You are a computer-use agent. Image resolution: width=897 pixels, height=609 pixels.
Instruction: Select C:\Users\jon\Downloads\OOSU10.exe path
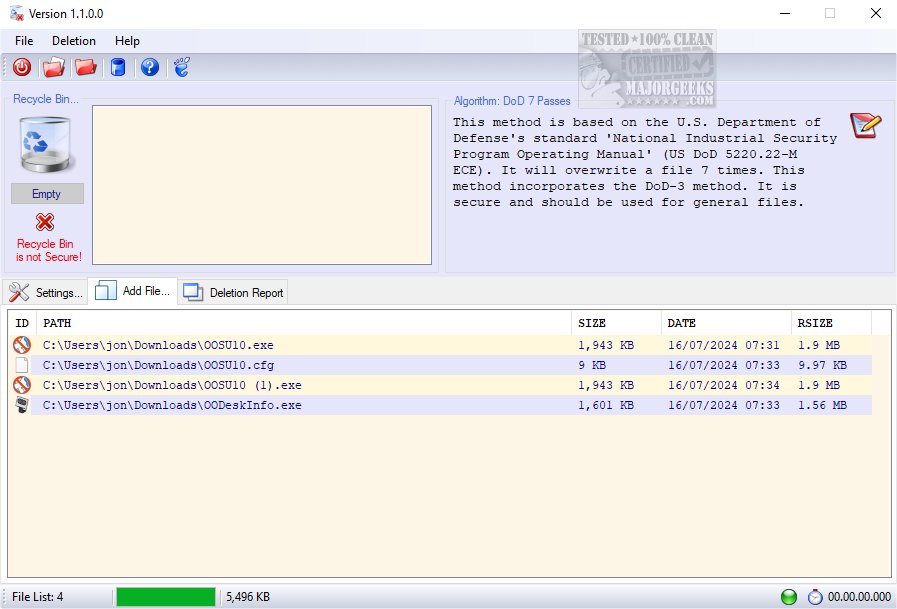(158, 345)
